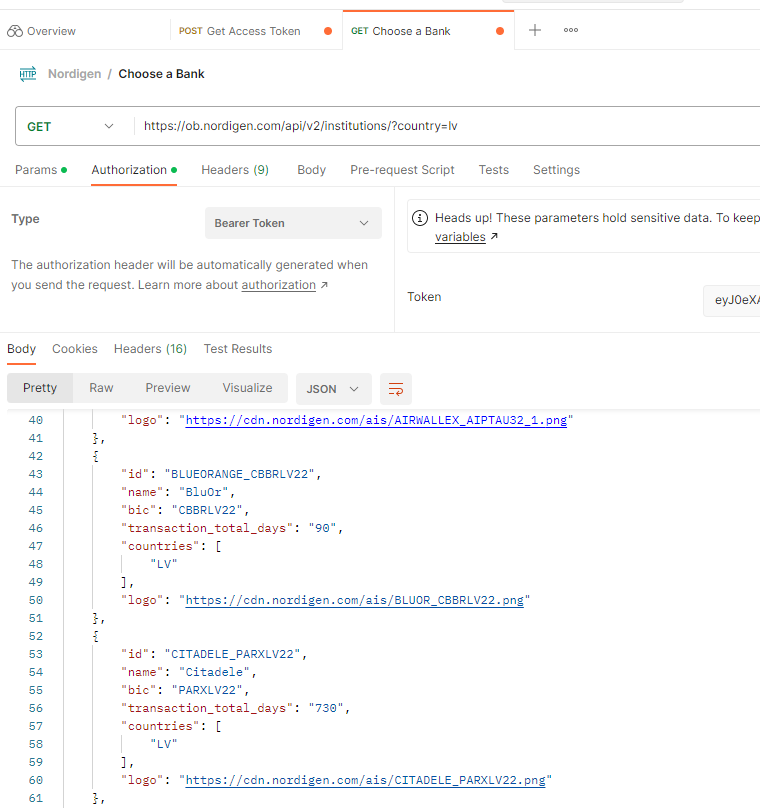Click the "BLUEORANGE_CBBRLV22" id value
The height and width of the screenshot is (808, 760).
pos(240,474)
